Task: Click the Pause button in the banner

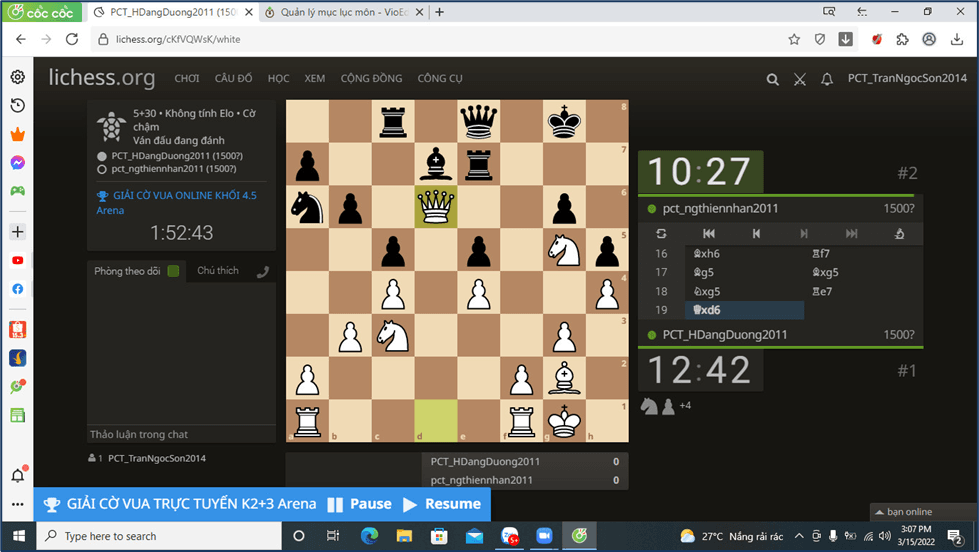Action: tap(360, 504)
